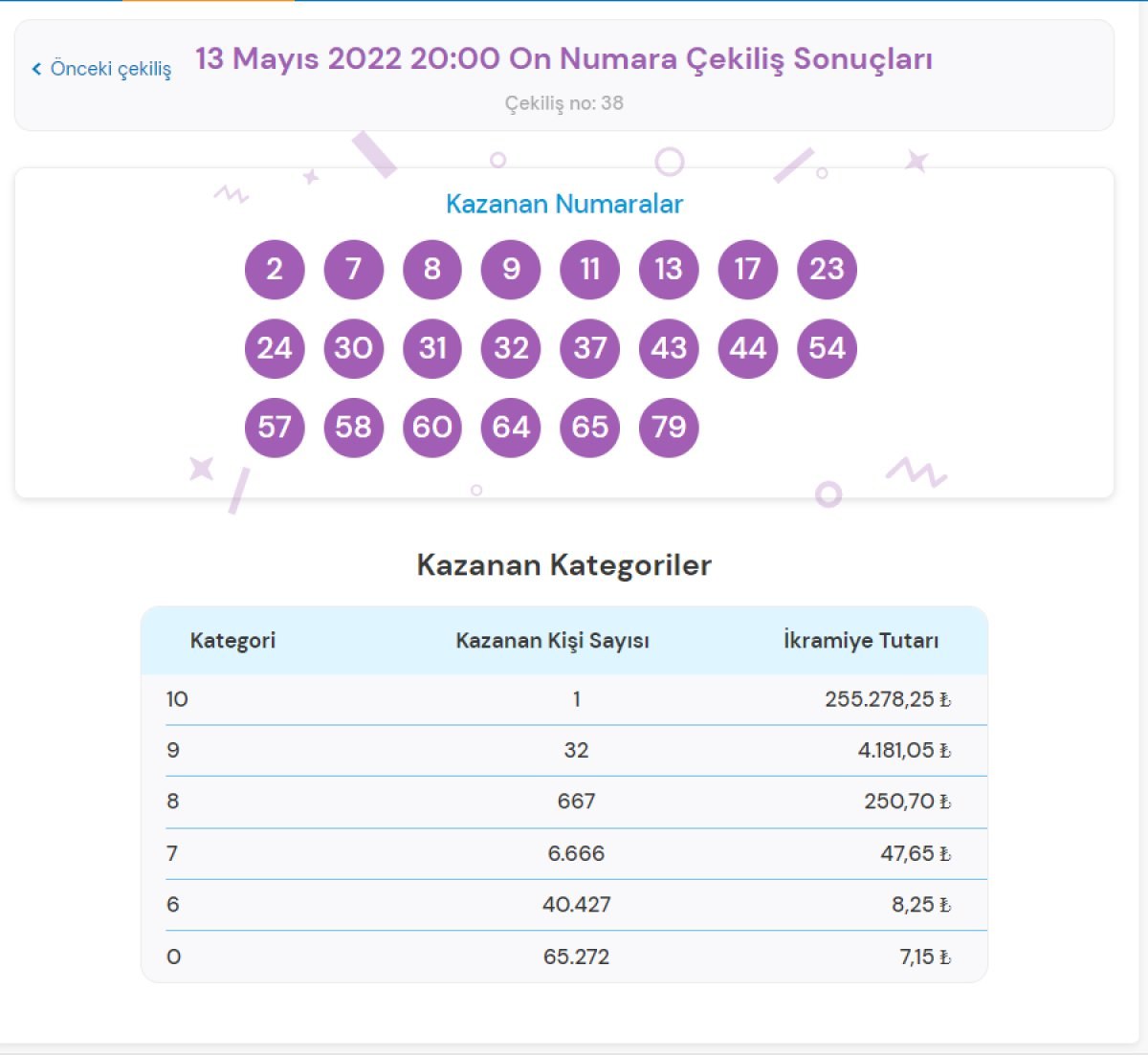
Task: Click winner count 1 in category 10 row
Action: (576, 699)
